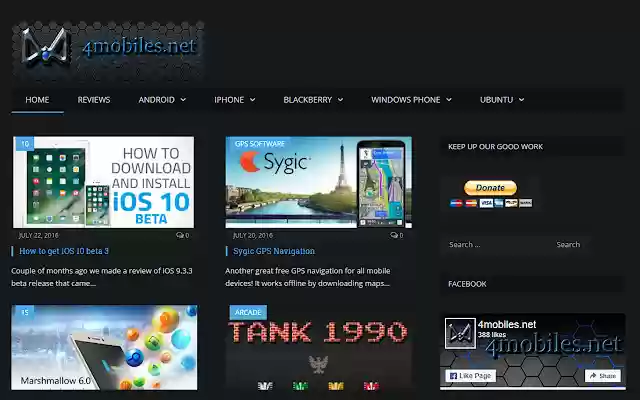Click the 4mobiles.net site logo
Viewport: 640px width, 400px height.
point(108,51)
